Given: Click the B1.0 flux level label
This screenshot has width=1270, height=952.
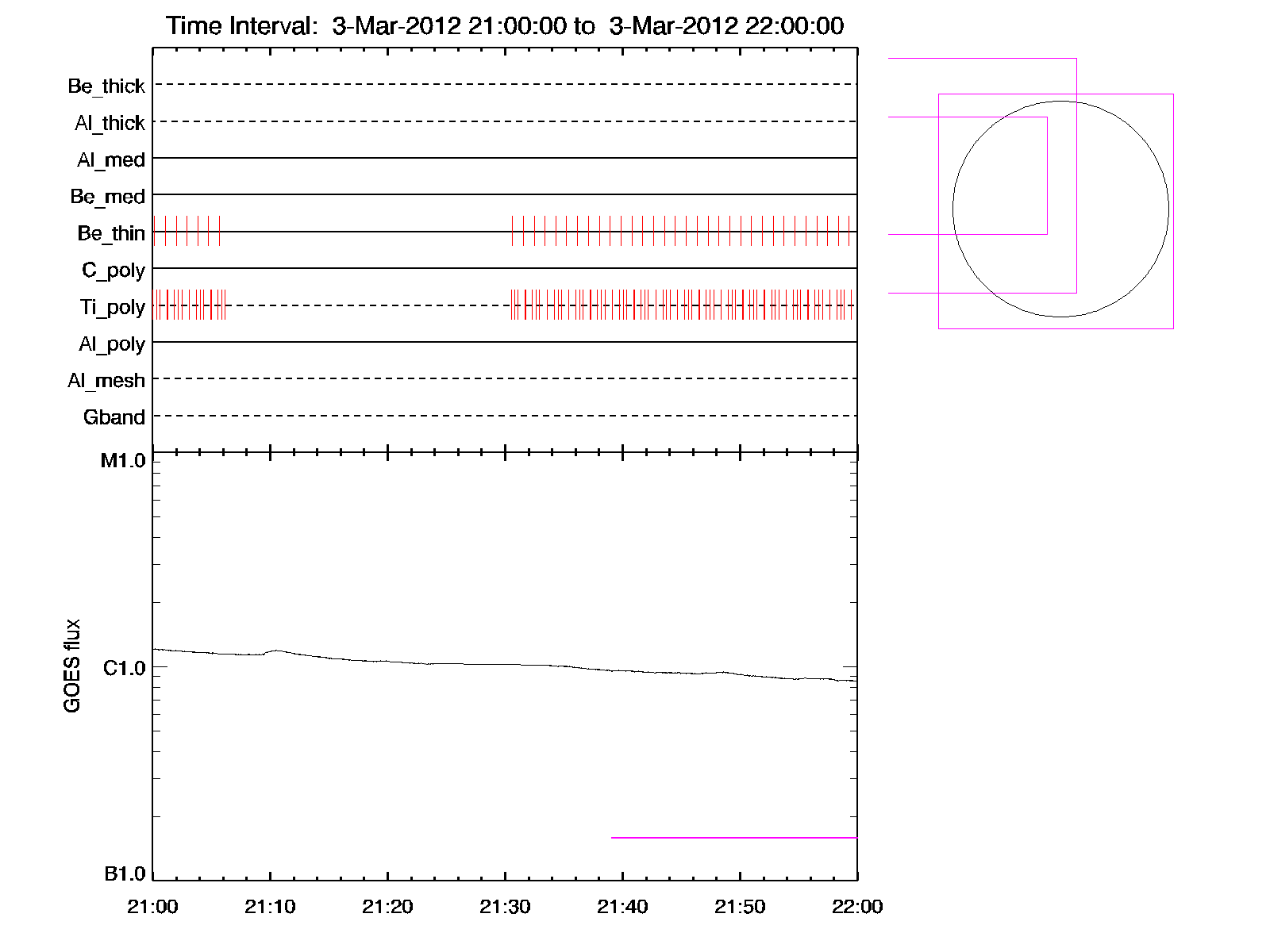Looking at the screenshot, I should [x=125, y=874].
